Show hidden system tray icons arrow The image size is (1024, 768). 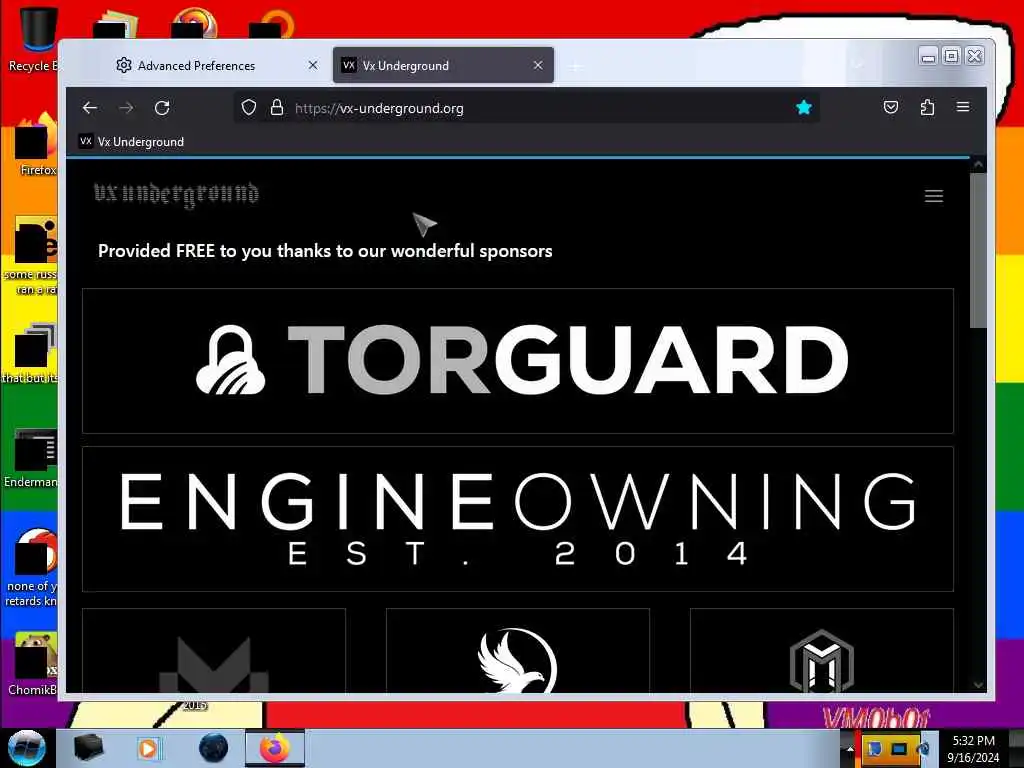tap(850, 749)
